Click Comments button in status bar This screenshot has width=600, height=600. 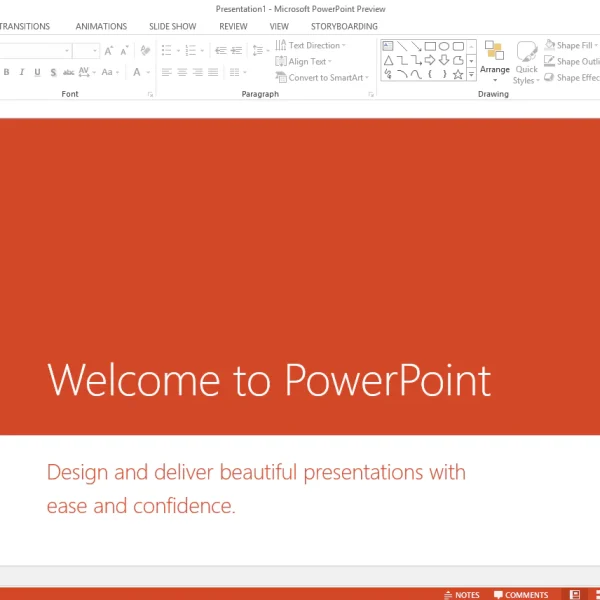[521, 595]
